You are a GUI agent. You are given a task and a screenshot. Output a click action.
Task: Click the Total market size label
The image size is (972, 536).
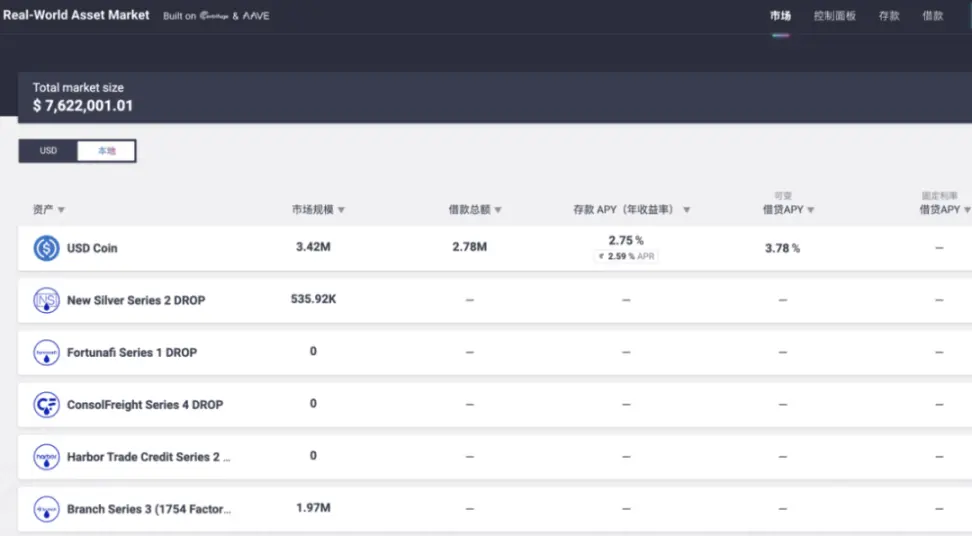[78, 87]
